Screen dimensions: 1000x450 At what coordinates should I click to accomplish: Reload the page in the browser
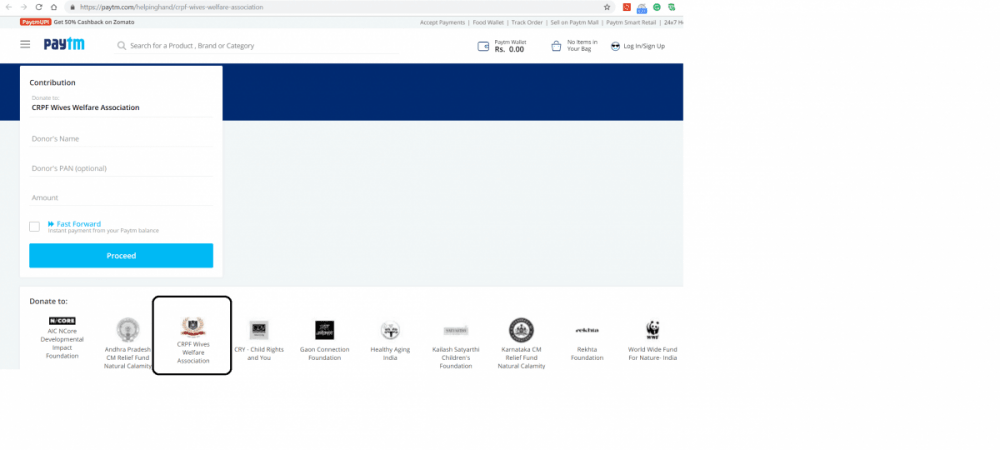coord(39,7)
